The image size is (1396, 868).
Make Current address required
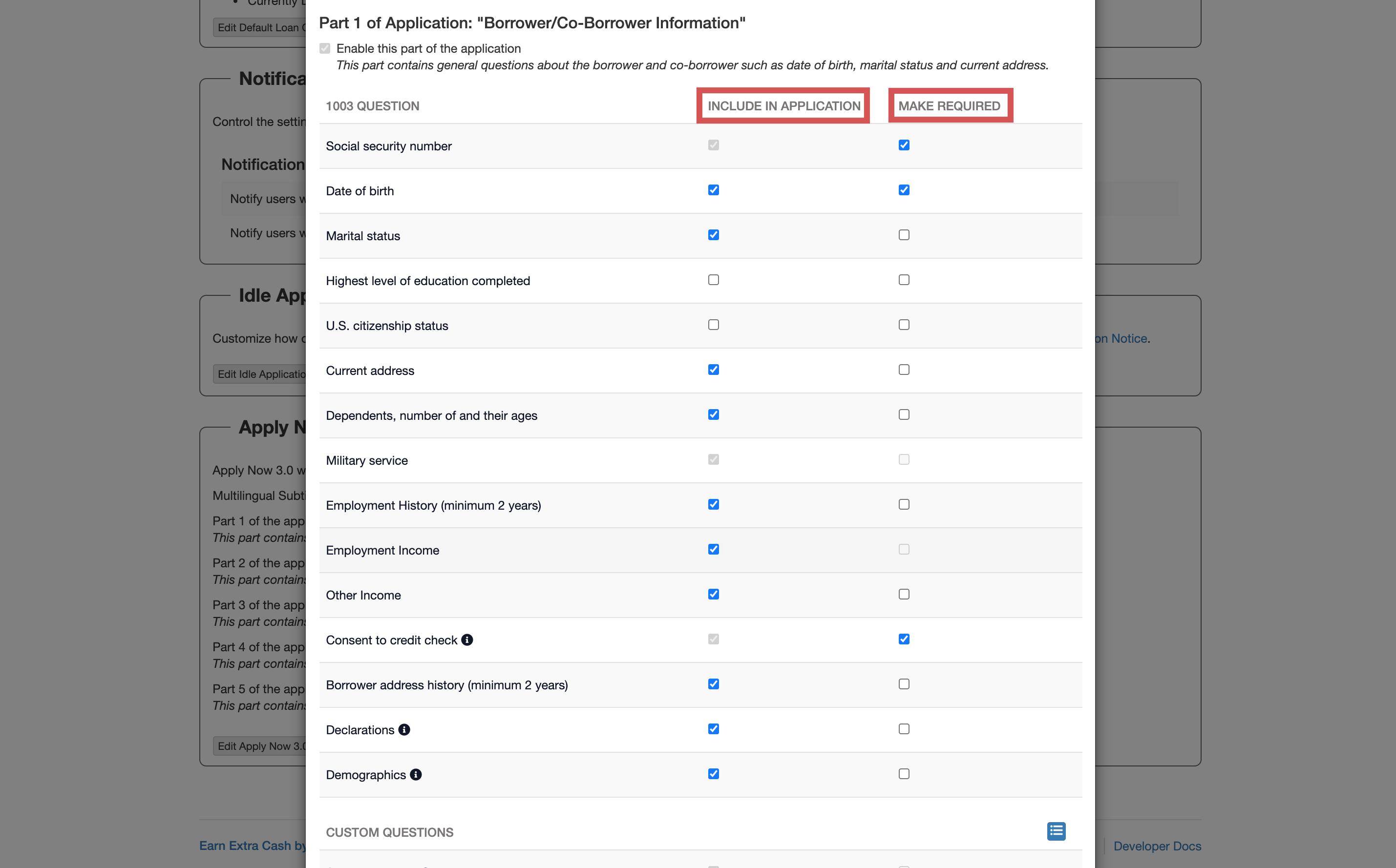pyautogui.click(x=904, y=370)
